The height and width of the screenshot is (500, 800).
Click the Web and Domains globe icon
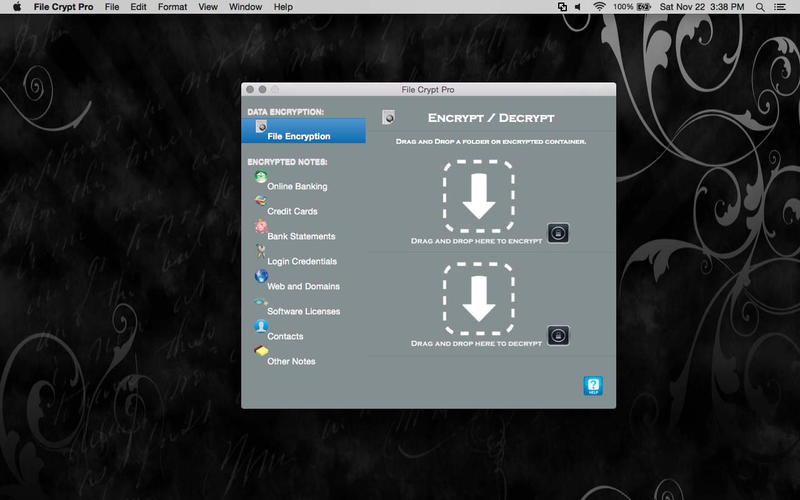261,276
